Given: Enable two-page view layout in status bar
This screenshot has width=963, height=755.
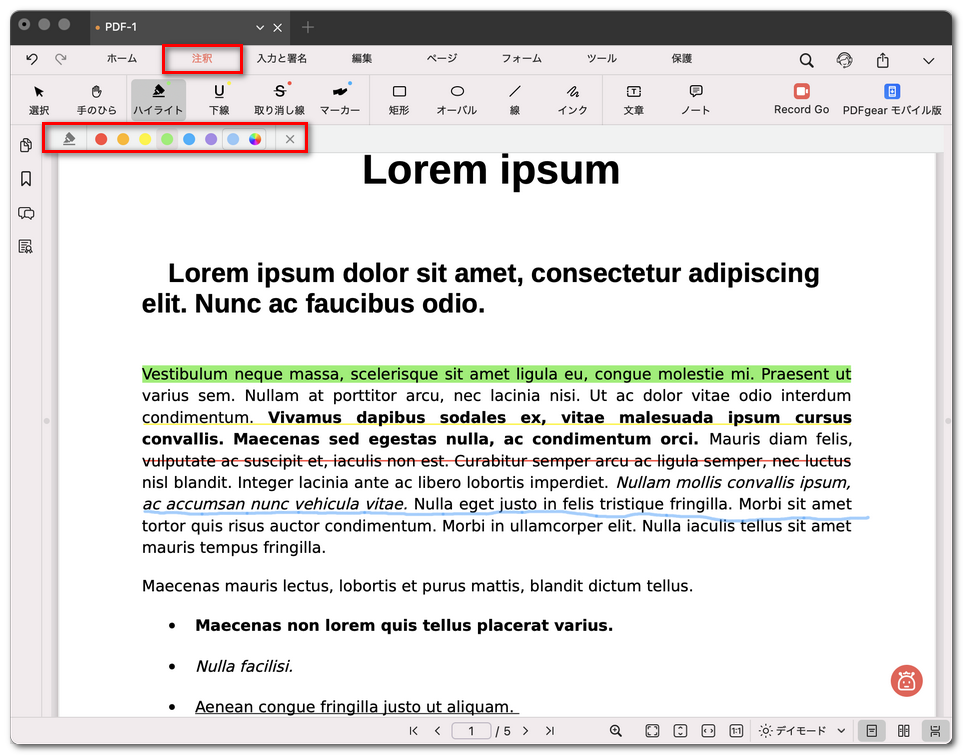Looking at the screenshot, I should (904, 731).
